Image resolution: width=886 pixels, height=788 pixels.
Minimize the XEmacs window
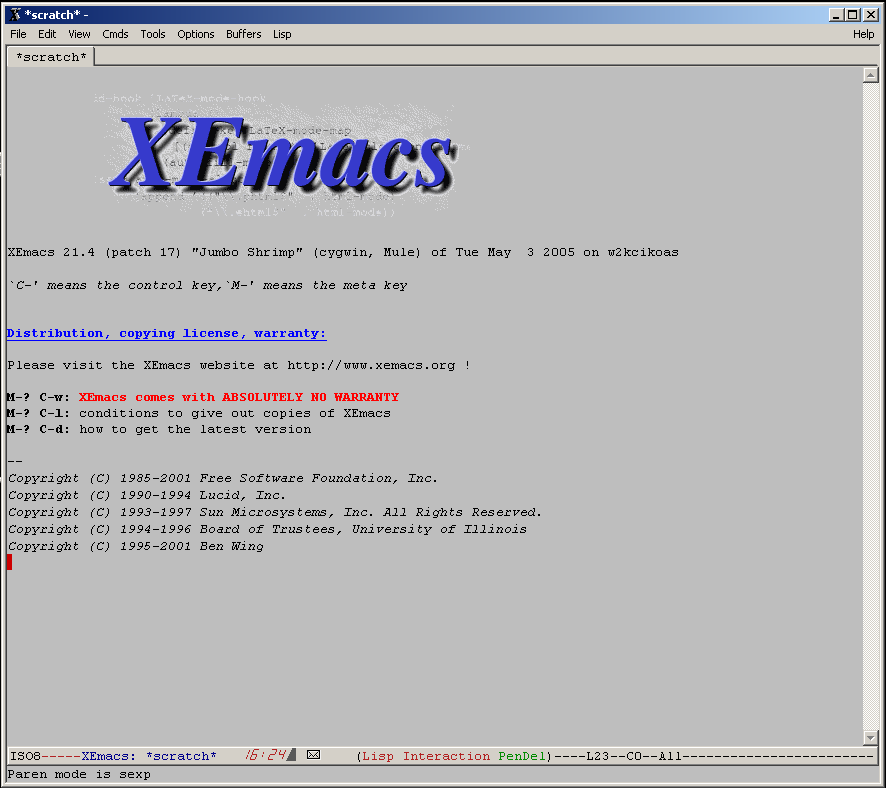pos(837,14)
